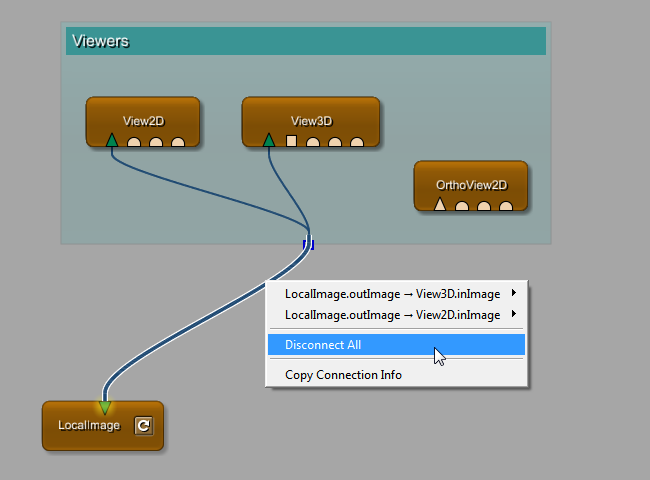
Task: Select the rightmost half-circle connector on OrthoView2D
Action: pyautogui.click(x=506, y=207)
